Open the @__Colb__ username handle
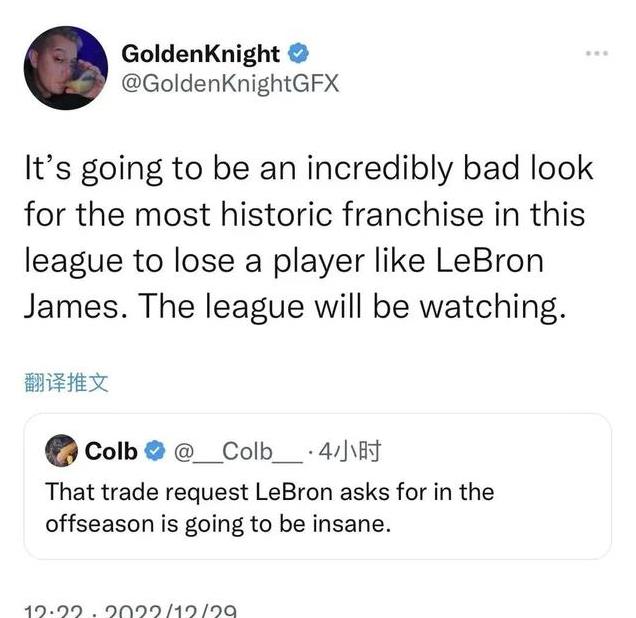636x618 pixels. tap(238, 451)
